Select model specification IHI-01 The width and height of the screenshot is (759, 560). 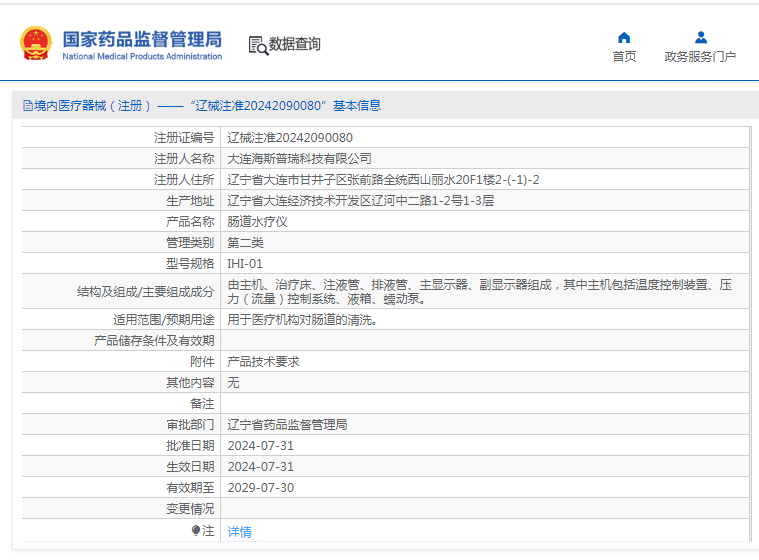tap(245, 264)
